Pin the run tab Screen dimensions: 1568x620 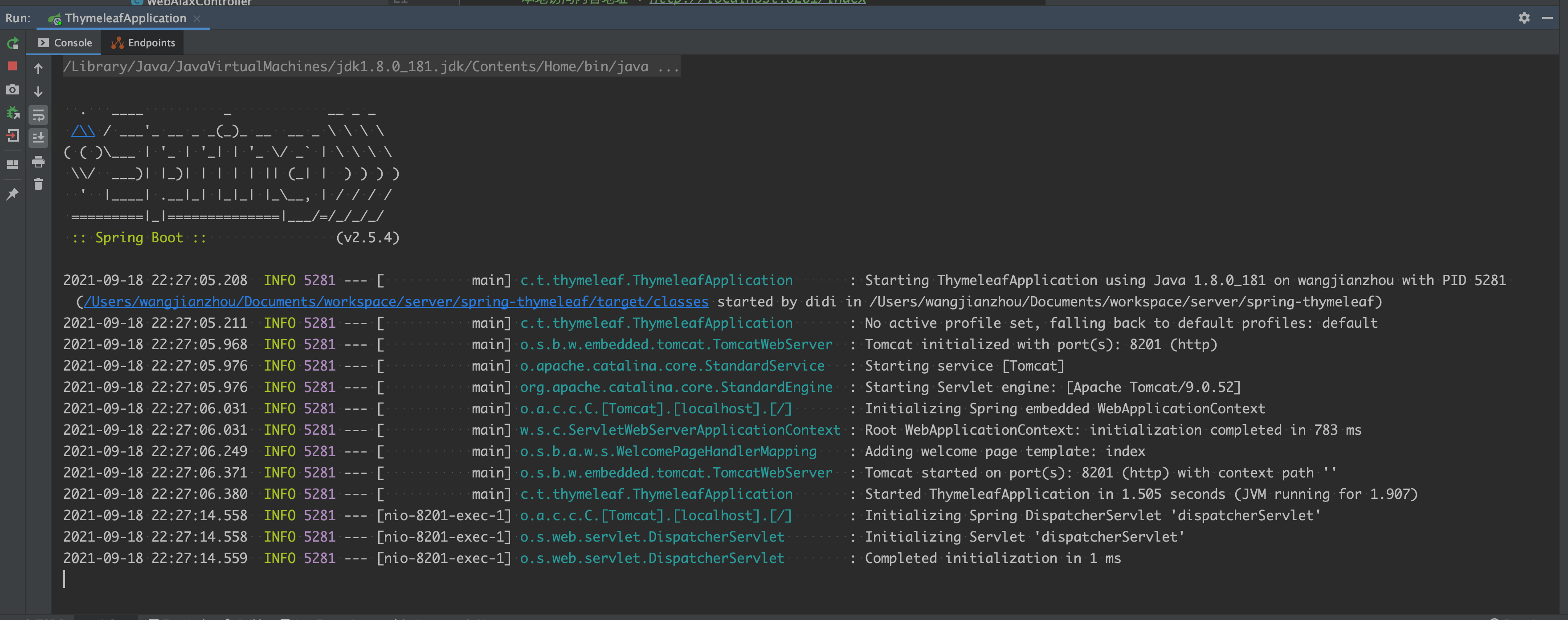pyautogui.click(x=12, y=193)
